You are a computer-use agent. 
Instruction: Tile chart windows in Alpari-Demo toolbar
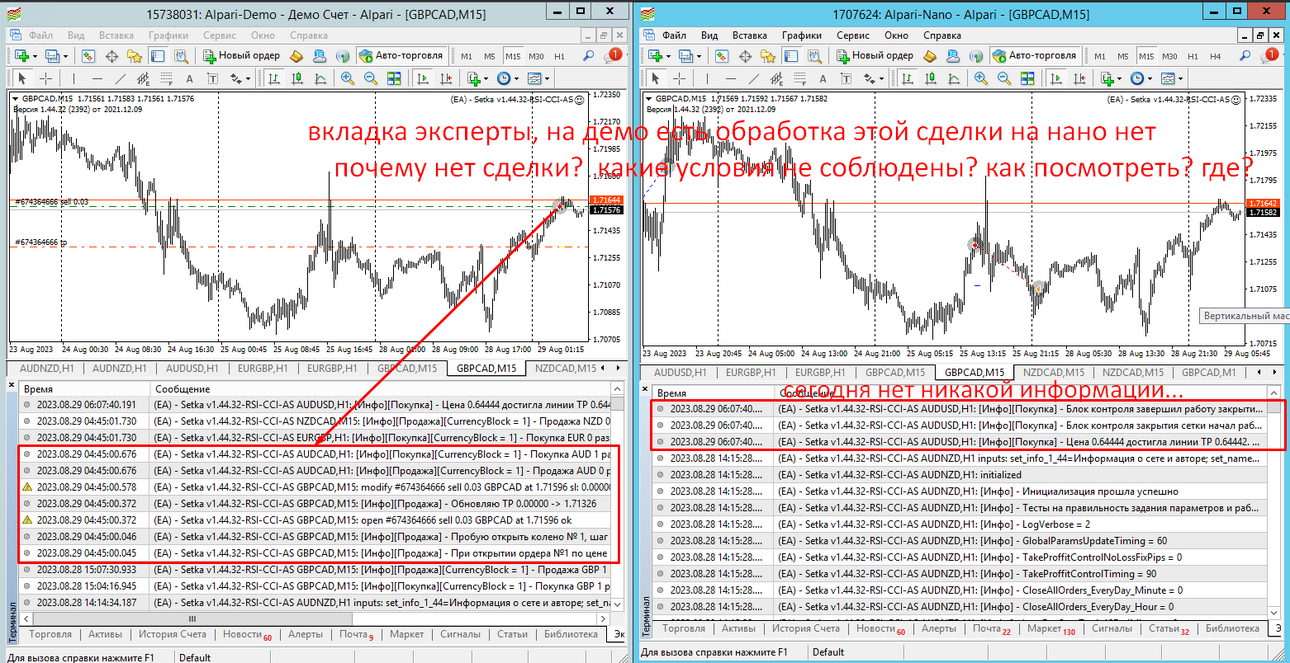(394, 78)
